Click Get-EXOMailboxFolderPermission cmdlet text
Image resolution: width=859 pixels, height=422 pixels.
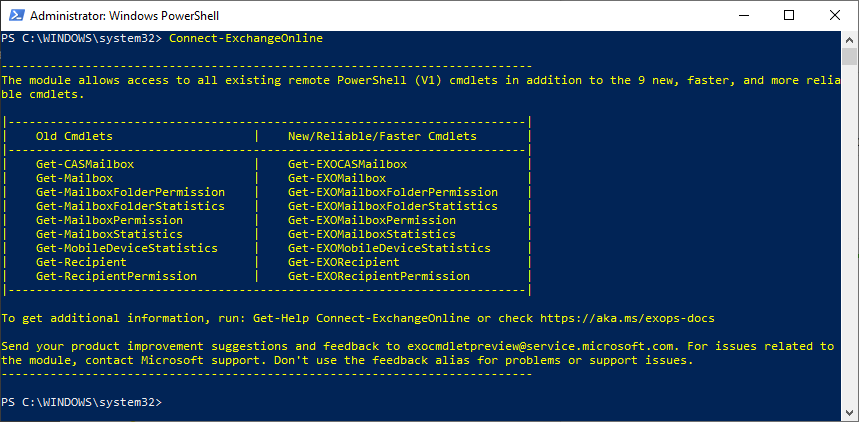coord(393,192)
